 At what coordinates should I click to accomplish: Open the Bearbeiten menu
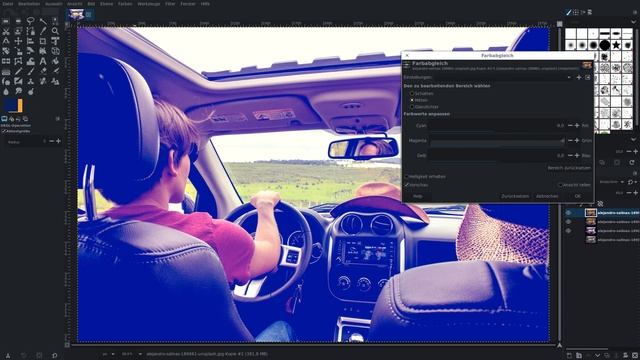coord(29,4)
